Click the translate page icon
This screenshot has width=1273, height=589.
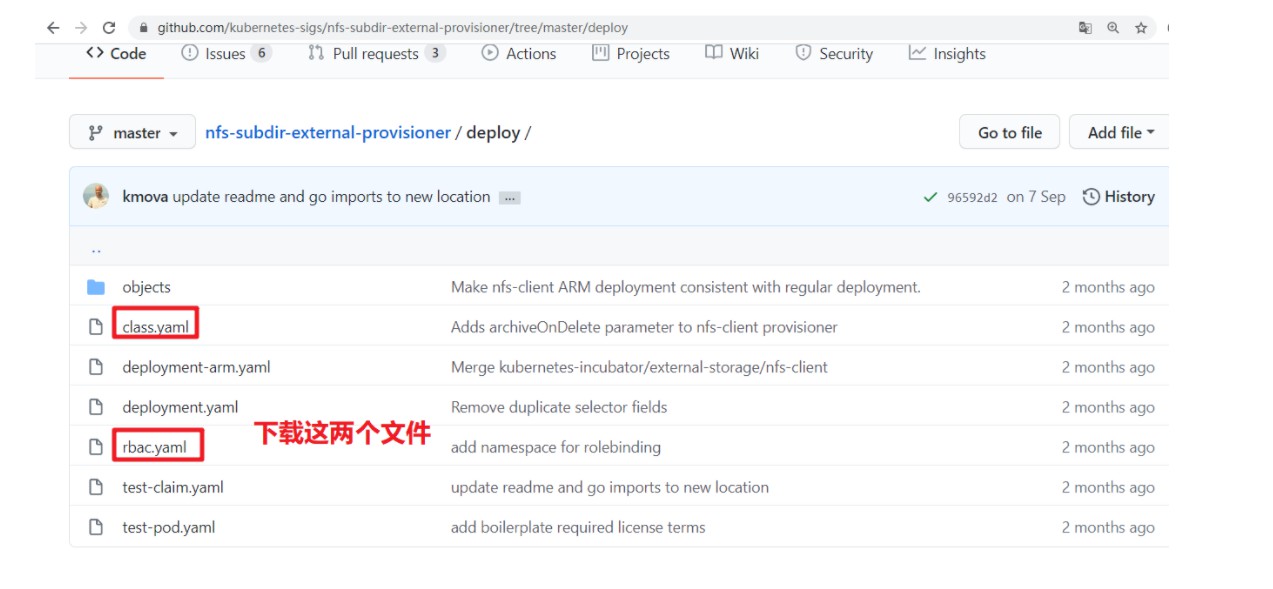1085,28
